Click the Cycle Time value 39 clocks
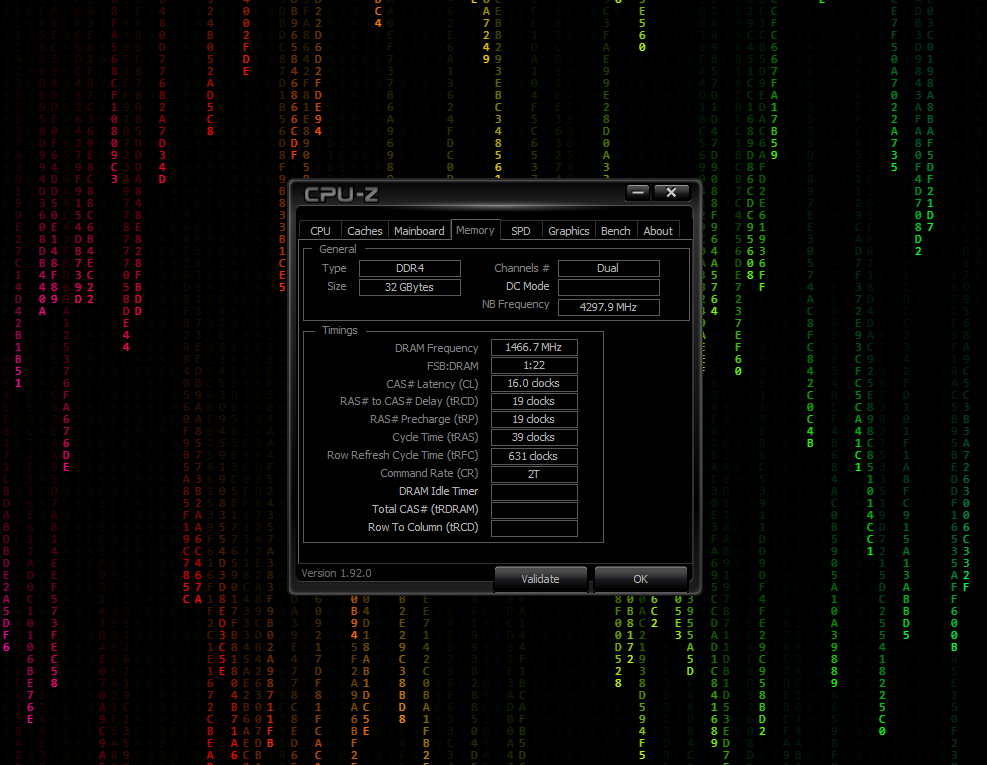 [x=534, y=437]
